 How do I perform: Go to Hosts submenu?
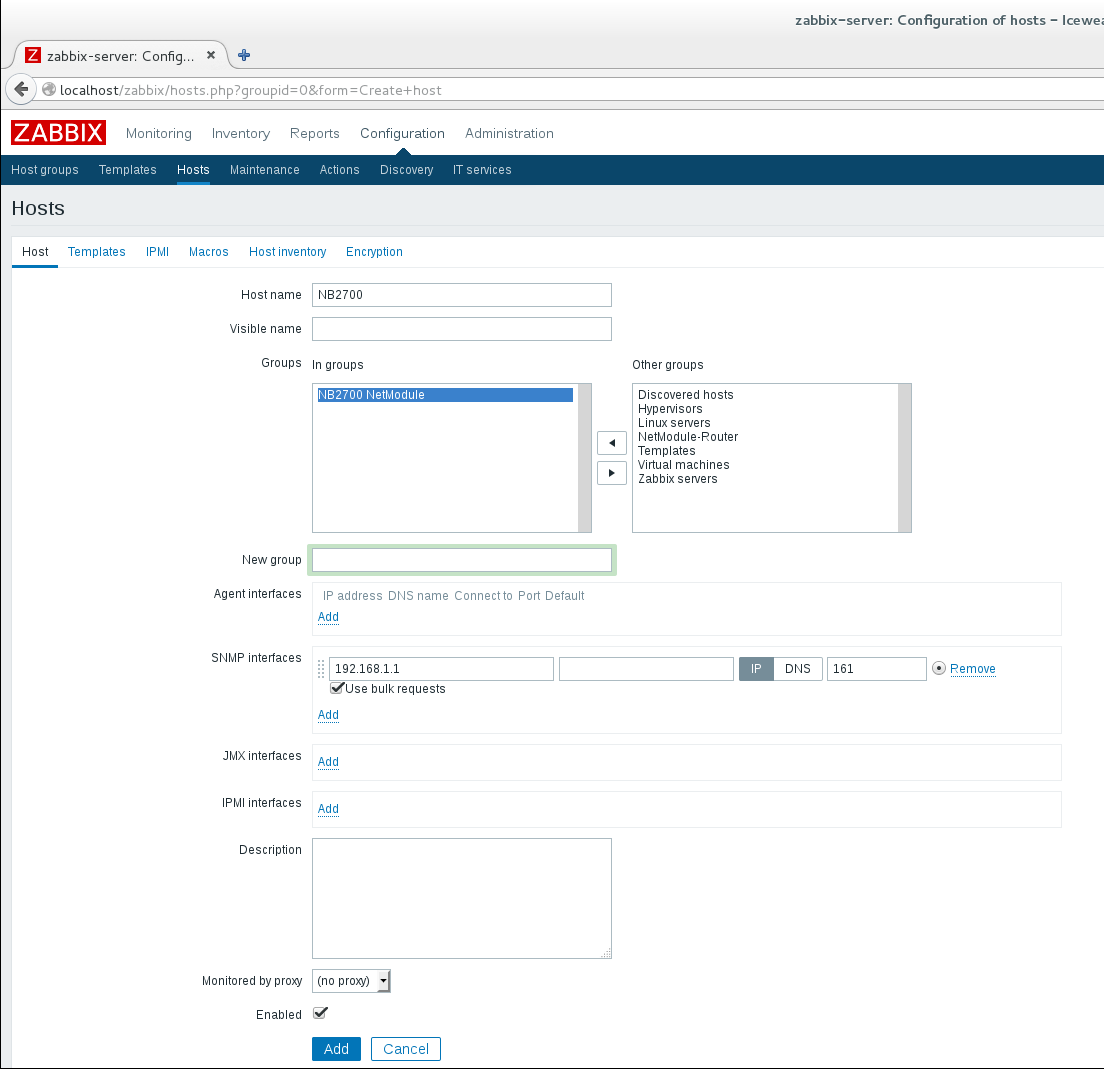(194, 170)
